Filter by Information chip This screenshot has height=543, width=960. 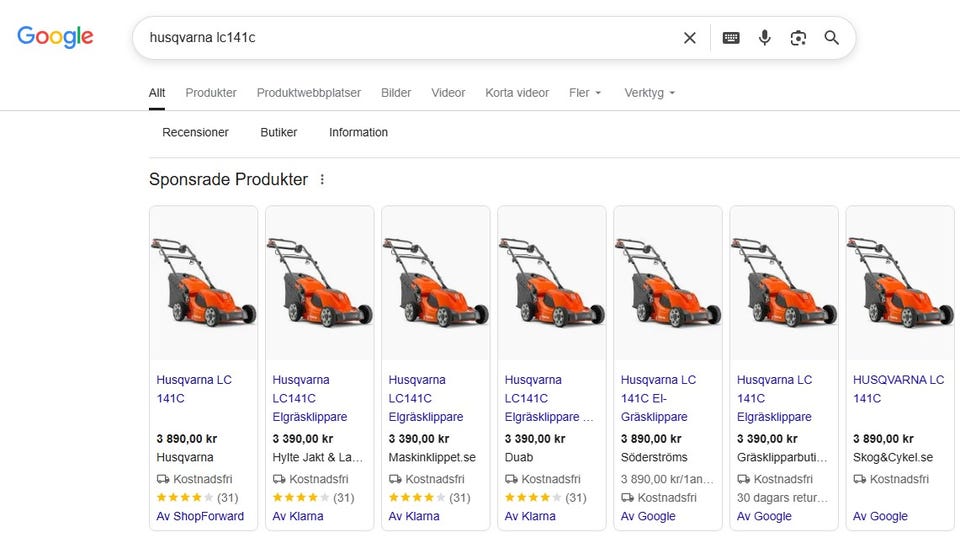[x=358, y=132]
